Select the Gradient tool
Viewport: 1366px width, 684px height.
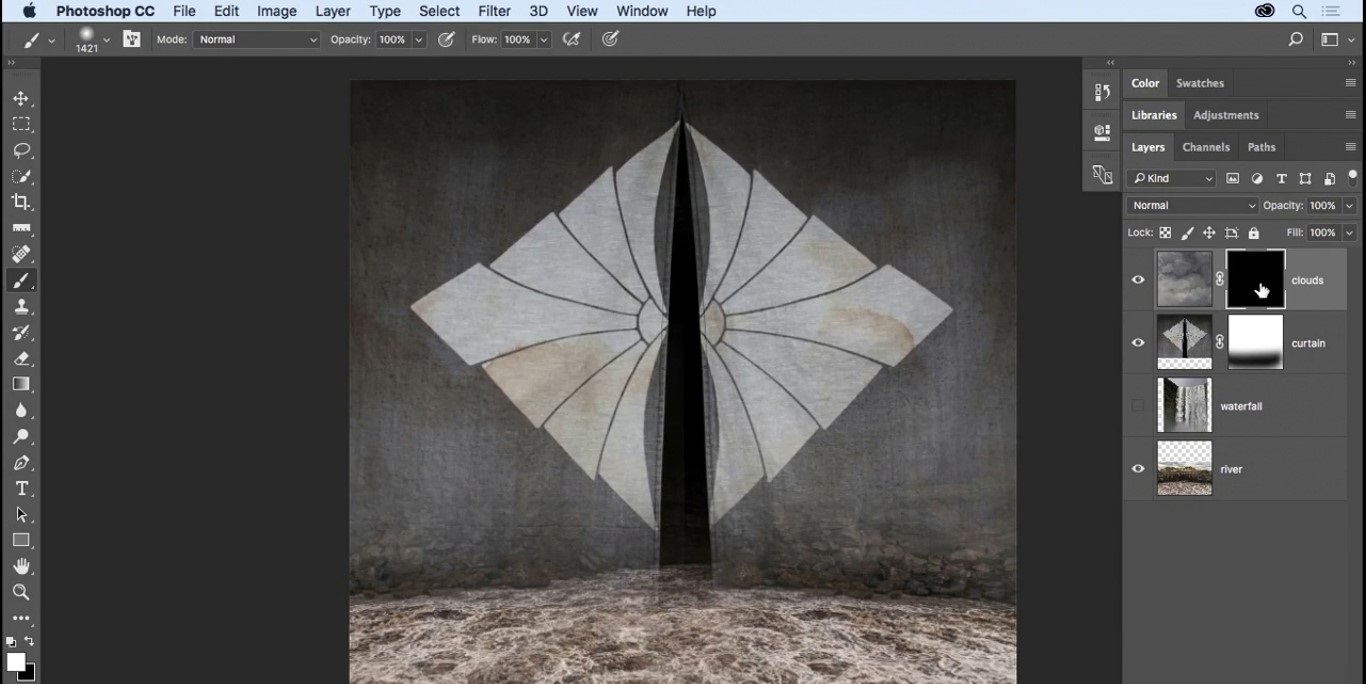click(21, 385)
